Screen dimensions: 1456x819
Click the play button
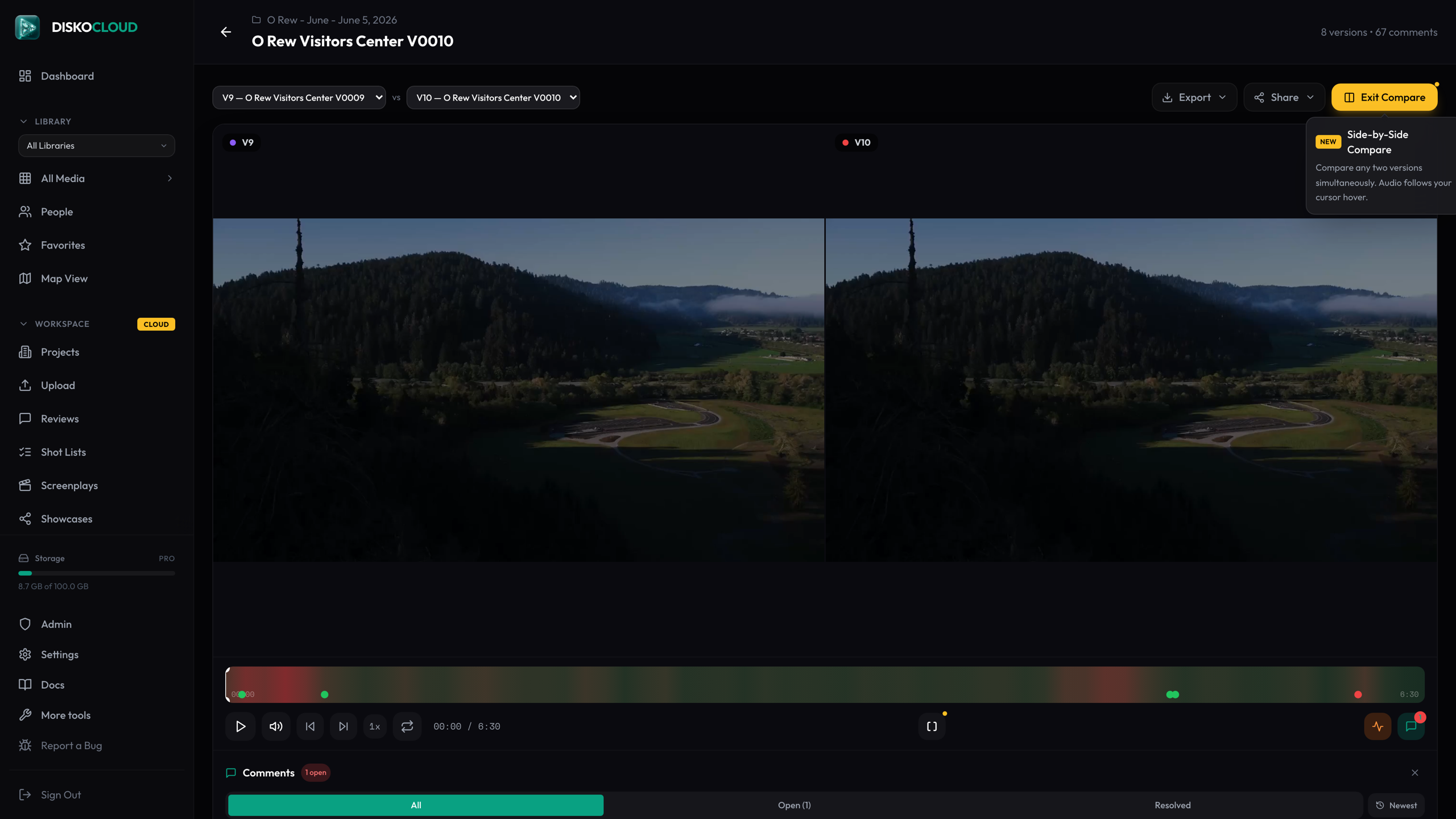click(241, 726)
